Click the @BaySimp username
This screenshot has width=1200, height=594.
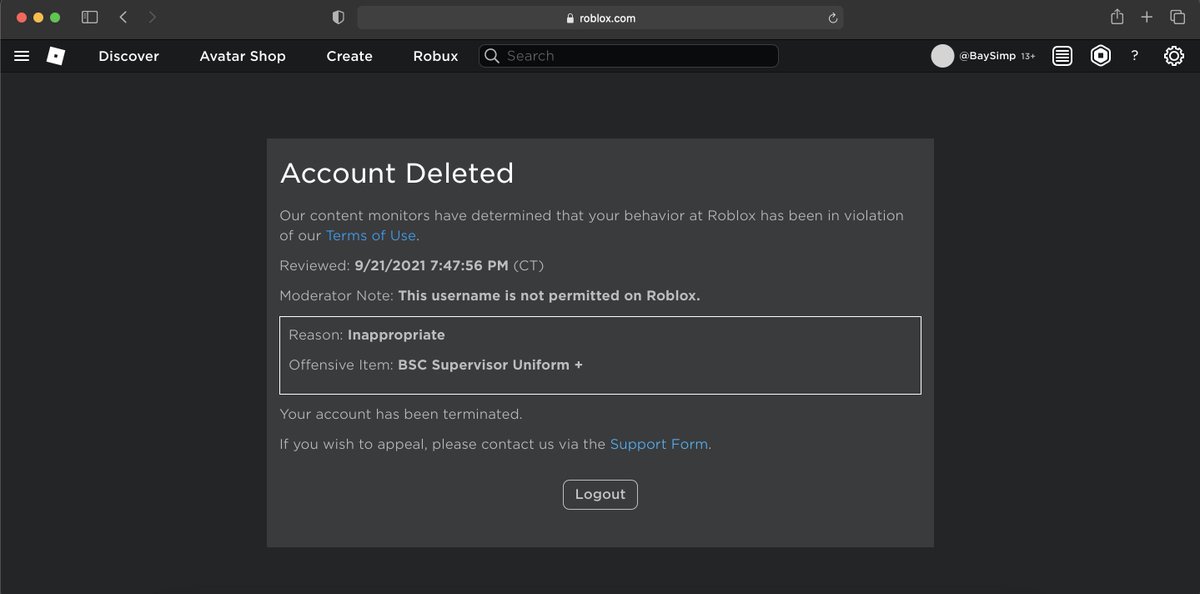click(x=987, y=57)
